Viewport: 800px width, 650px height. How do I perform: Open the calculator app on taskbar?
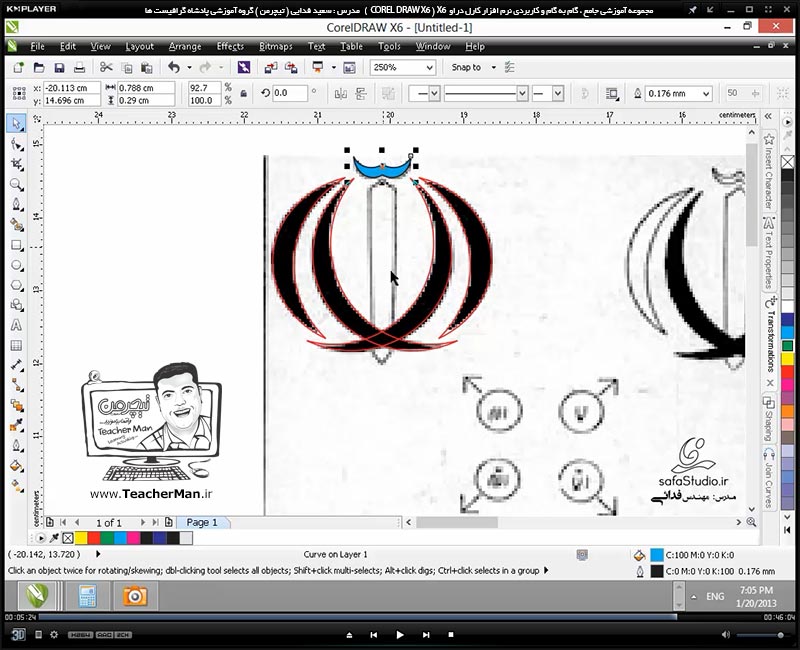pos(88,596)
